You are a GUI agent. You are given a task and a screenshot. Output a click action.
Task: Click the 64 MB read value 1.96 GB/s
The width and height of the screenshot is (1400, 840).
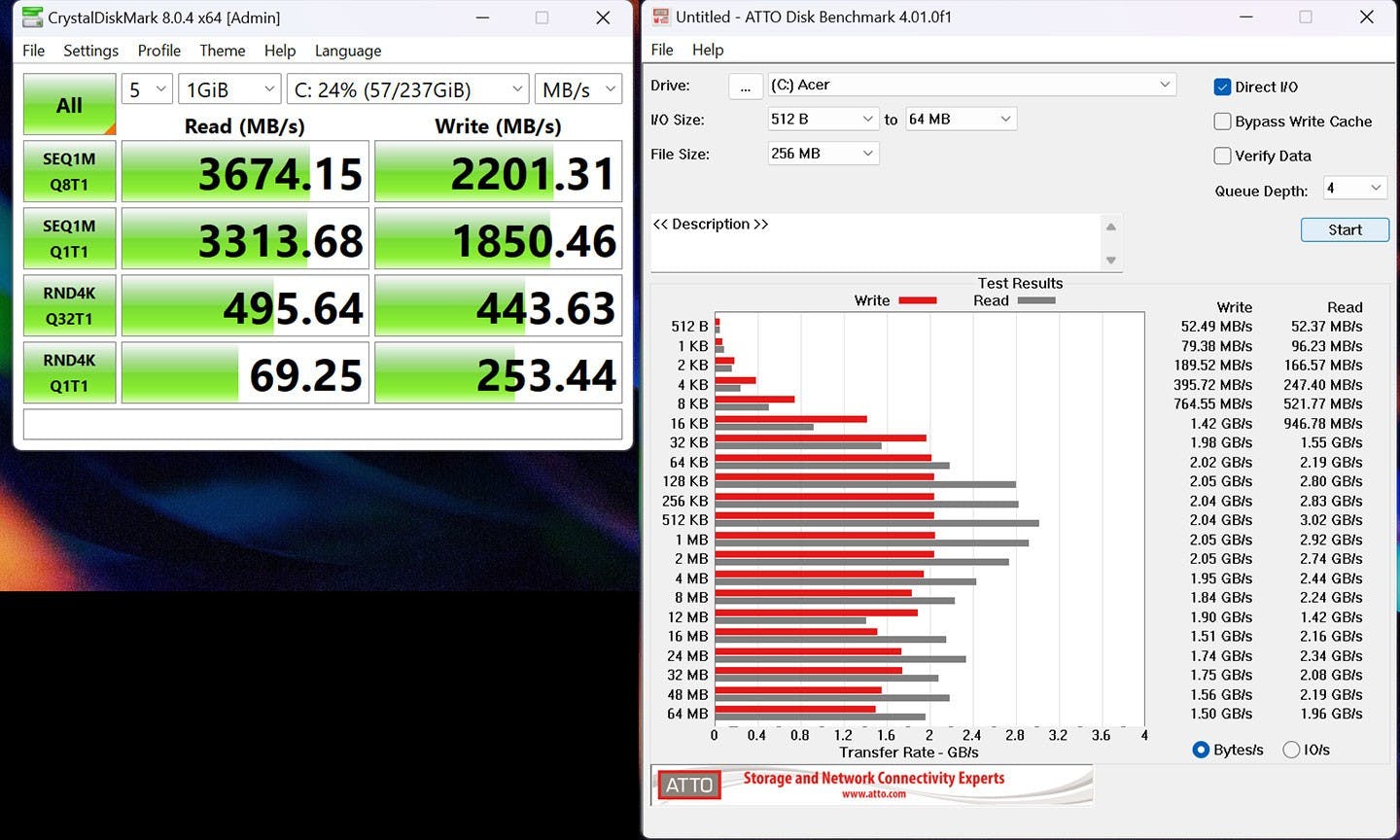click(x=1331, y=714)
